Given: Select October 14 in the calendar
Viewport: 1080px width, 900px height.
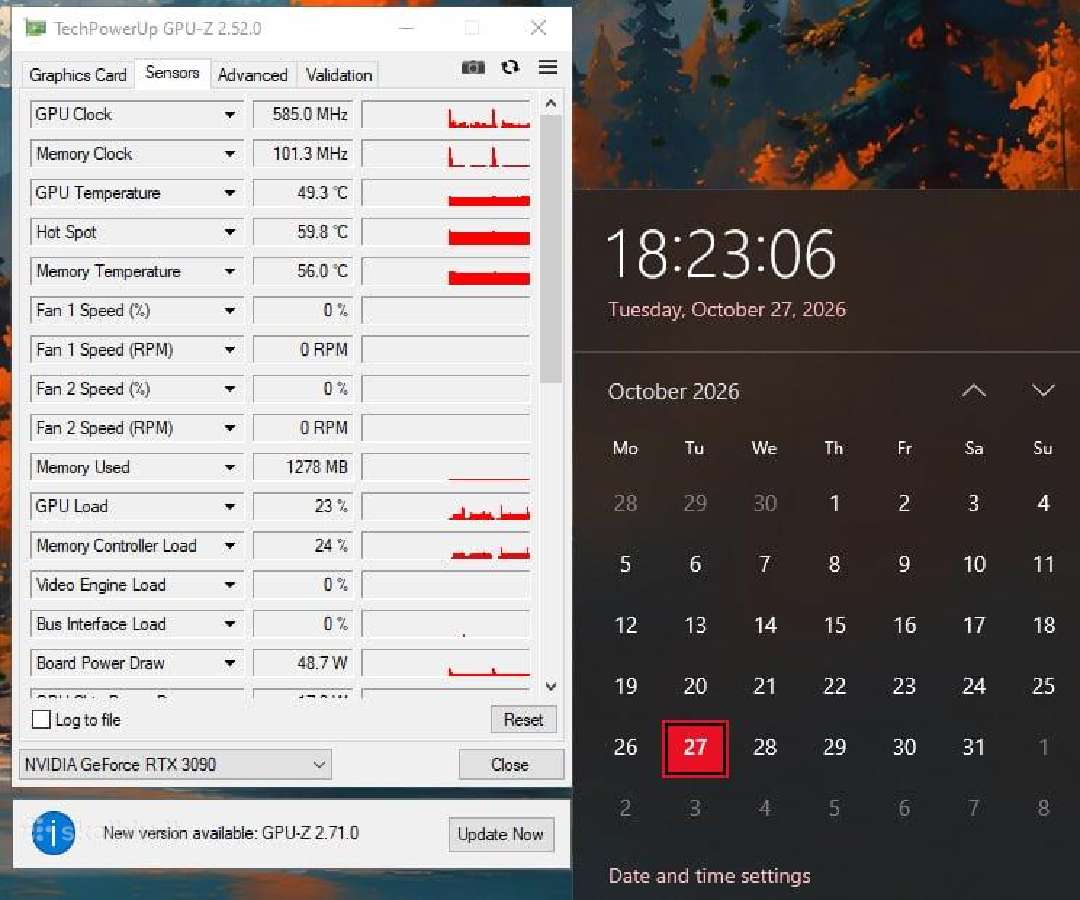Looking at the screenshot, I should [x=765, y=625].
